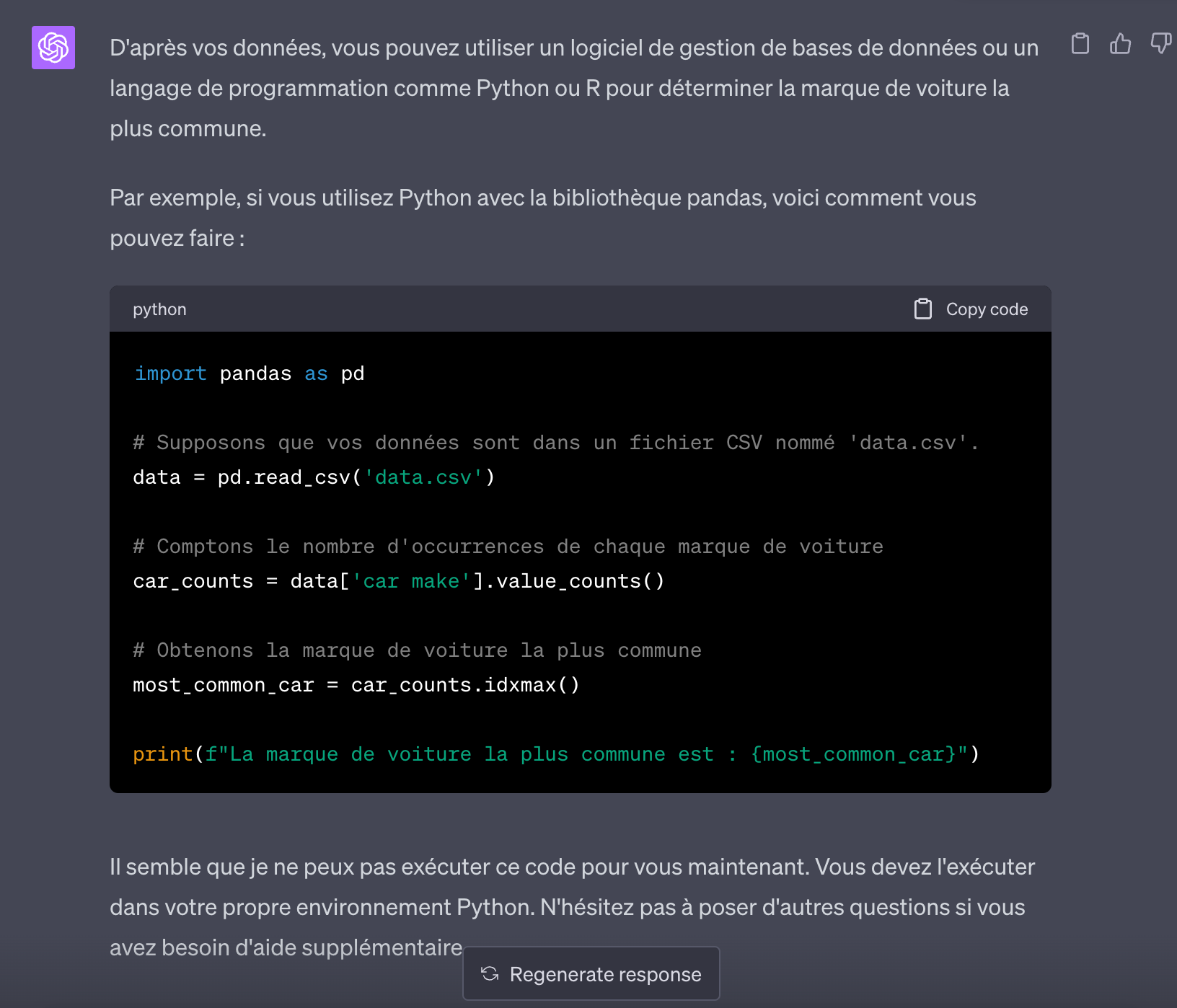Give the response a thumbs up
Image resolution: width=1177 pixels, height=1008 pixels.
click(1120, 44)
